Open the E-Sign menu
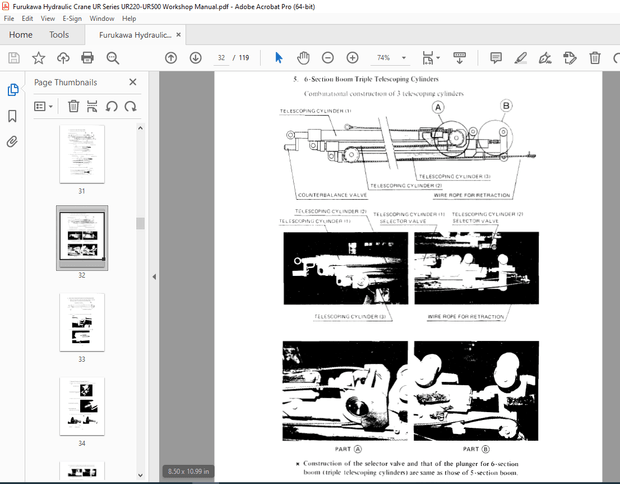The image size is (620, 484). [72, 18]
